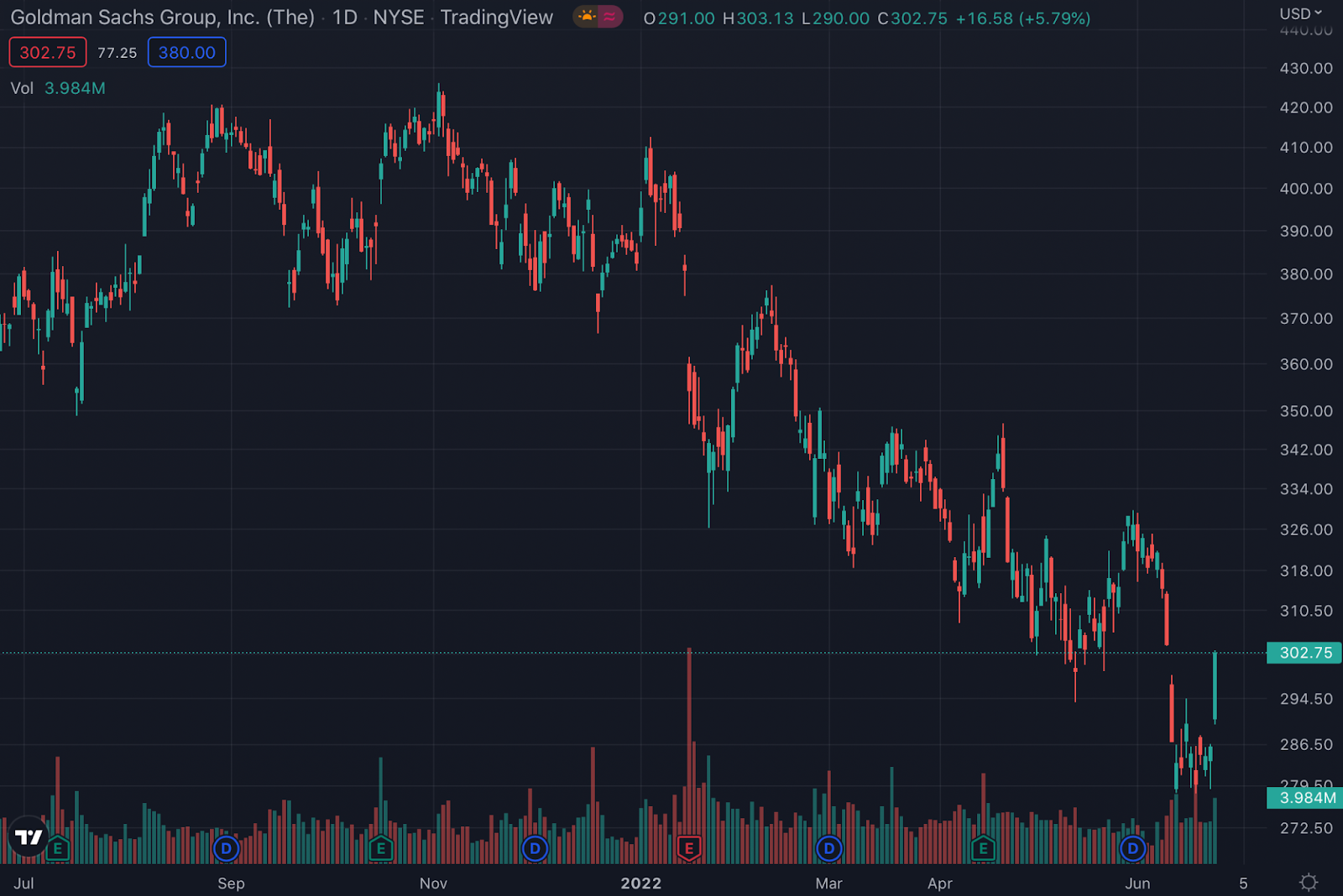Click the Vol 3.984M indicator legend
1343x896 pixels.
58,88
